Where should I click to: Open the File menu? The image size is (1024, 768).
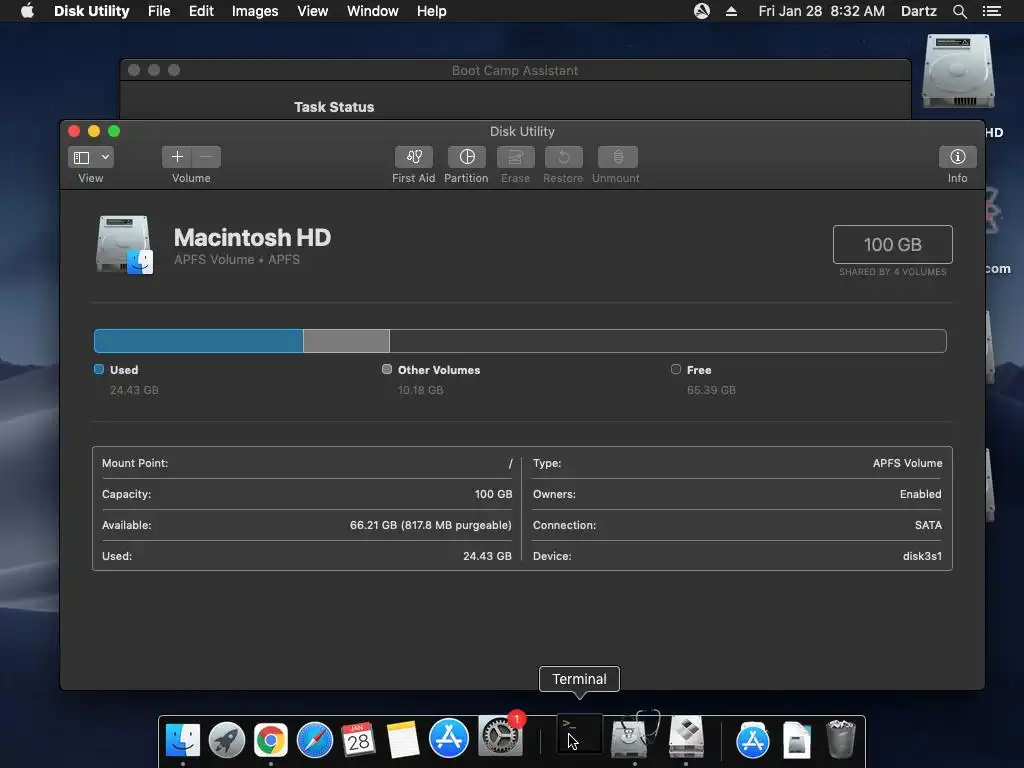click(x=159, y=11)
